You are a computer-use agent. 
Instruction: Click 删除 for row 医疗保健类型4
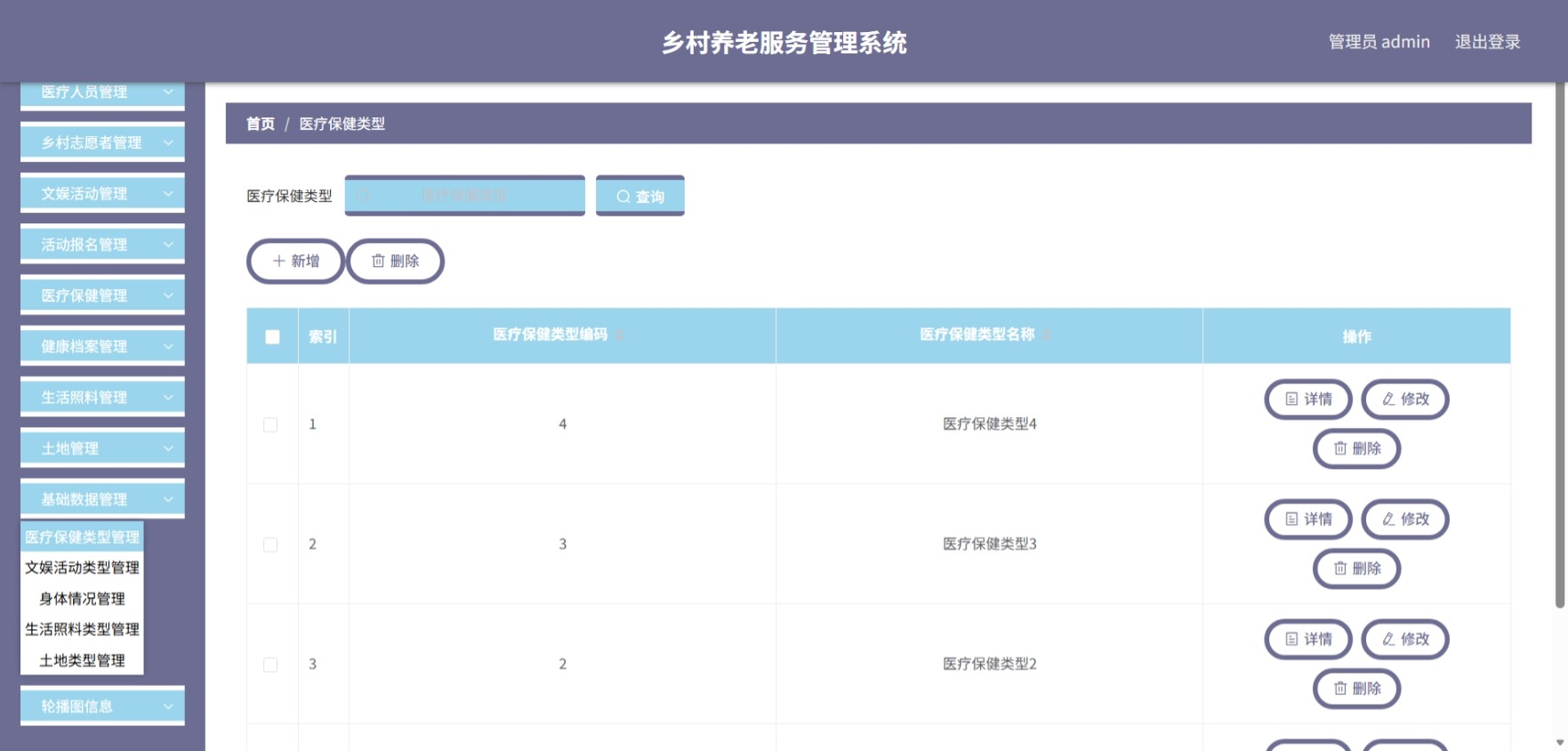pyautogui.click(x=1357, y=448)
